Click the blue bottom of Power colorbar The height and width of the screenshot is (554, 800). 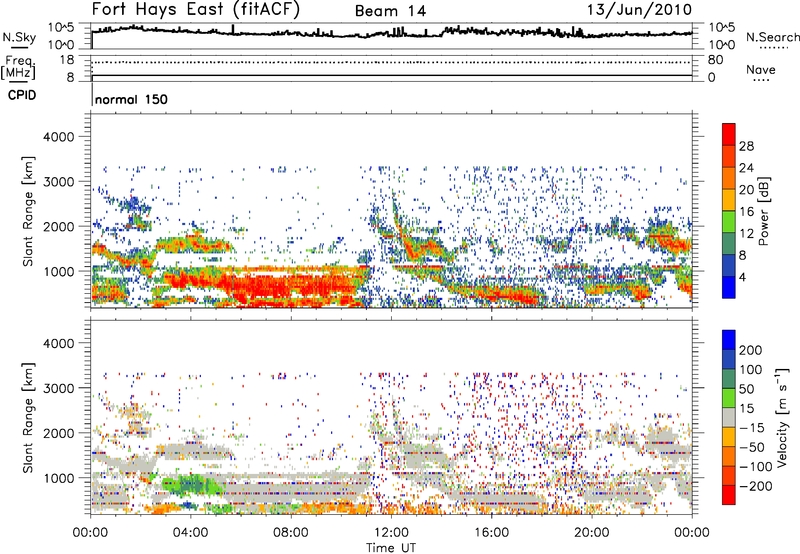coord(729,287)
